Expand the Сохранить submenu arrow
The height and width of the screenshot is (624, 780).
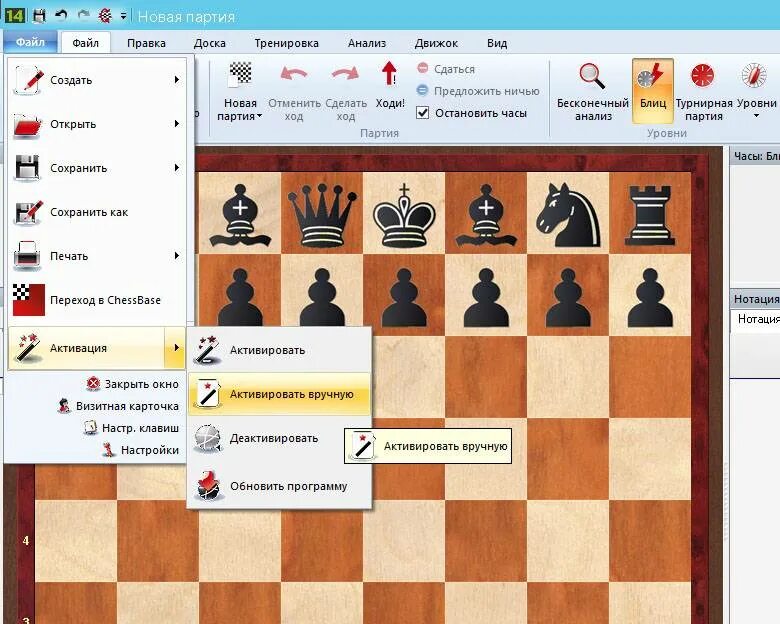coord(177,168)
